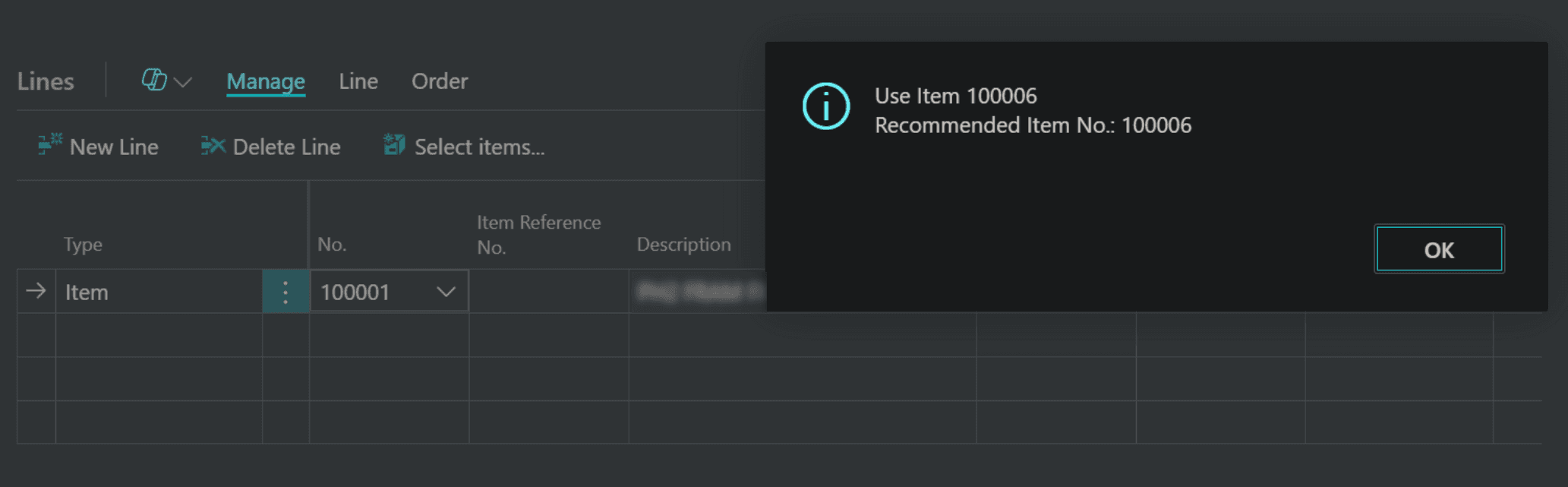Image resolution: width=1568 pixels, height=487 pixels.
Task: Open the three-dot row options menu
Action: (x=286, y=292)
